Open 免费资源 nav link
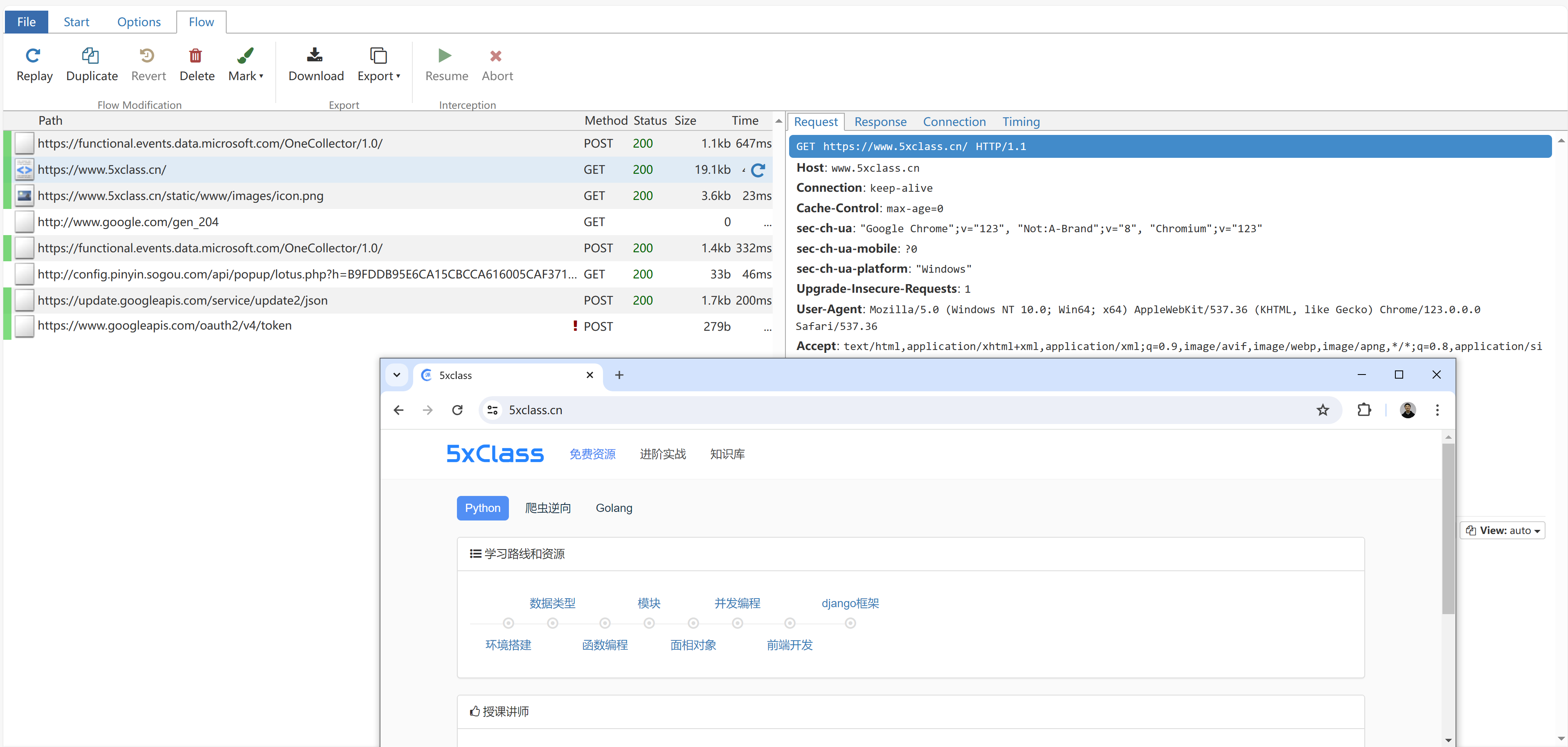1568x747 pixels. point(592,454)
